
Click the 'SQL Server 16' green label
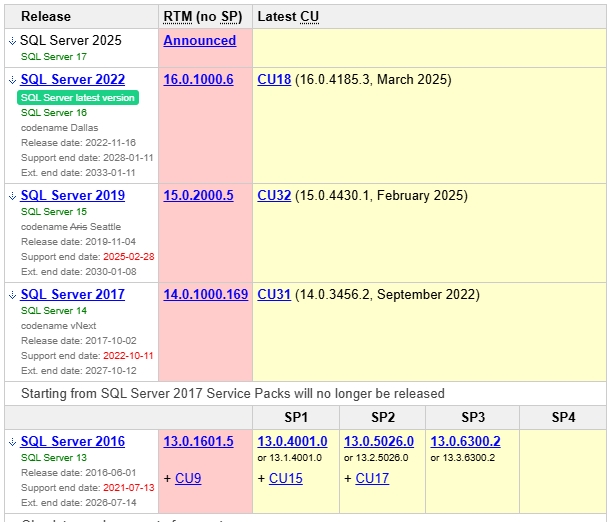pos(54,113)
